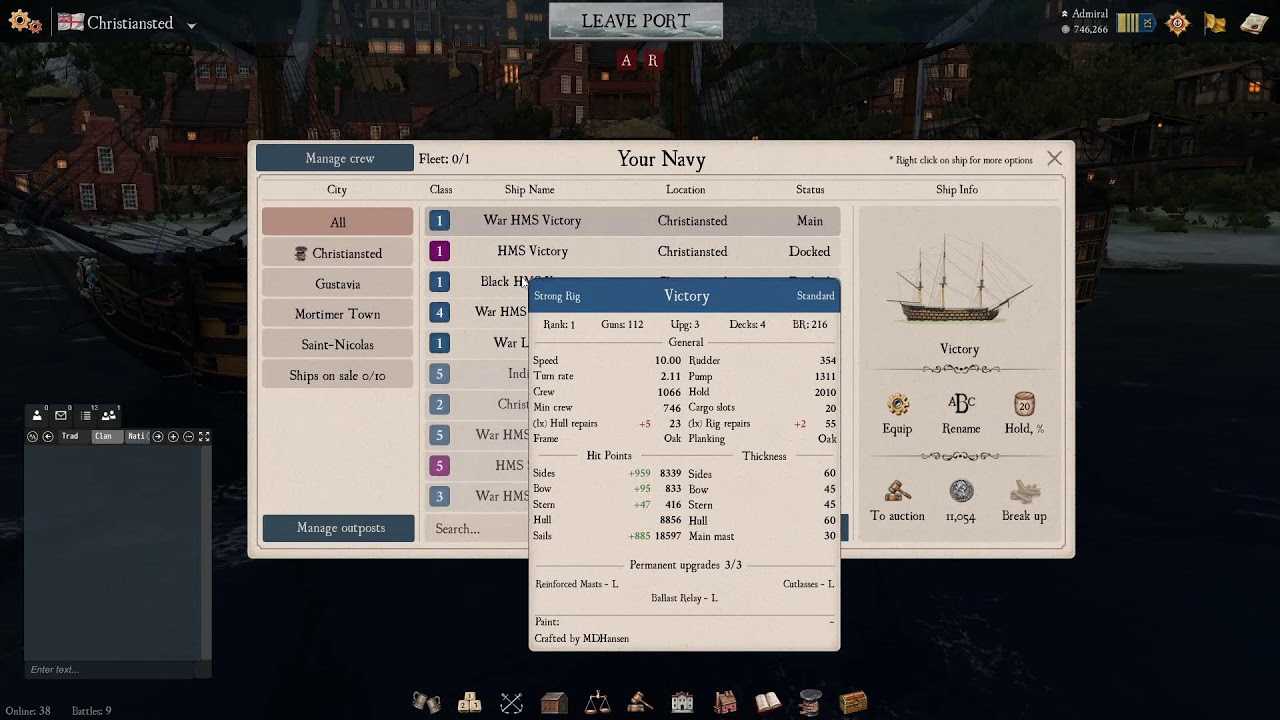Sort by the Class column header
The height and width of the screenshot is (720, 1280).
pos(441,189)
